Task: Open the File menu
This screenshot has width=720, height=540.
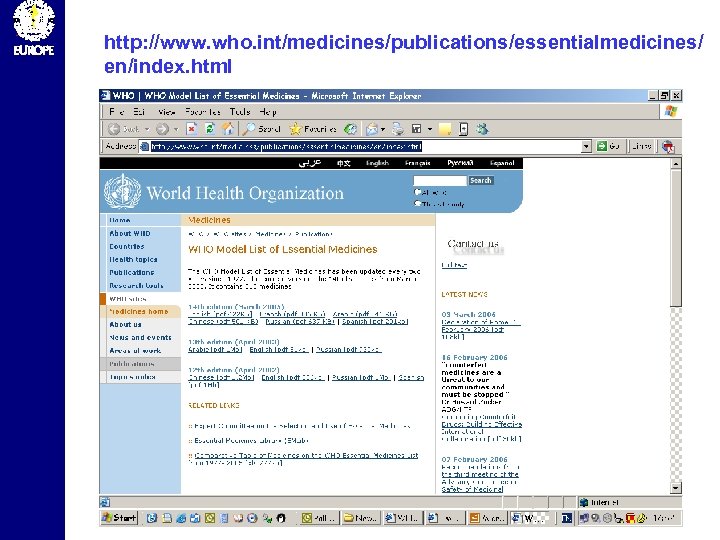Action: point(116,112)
